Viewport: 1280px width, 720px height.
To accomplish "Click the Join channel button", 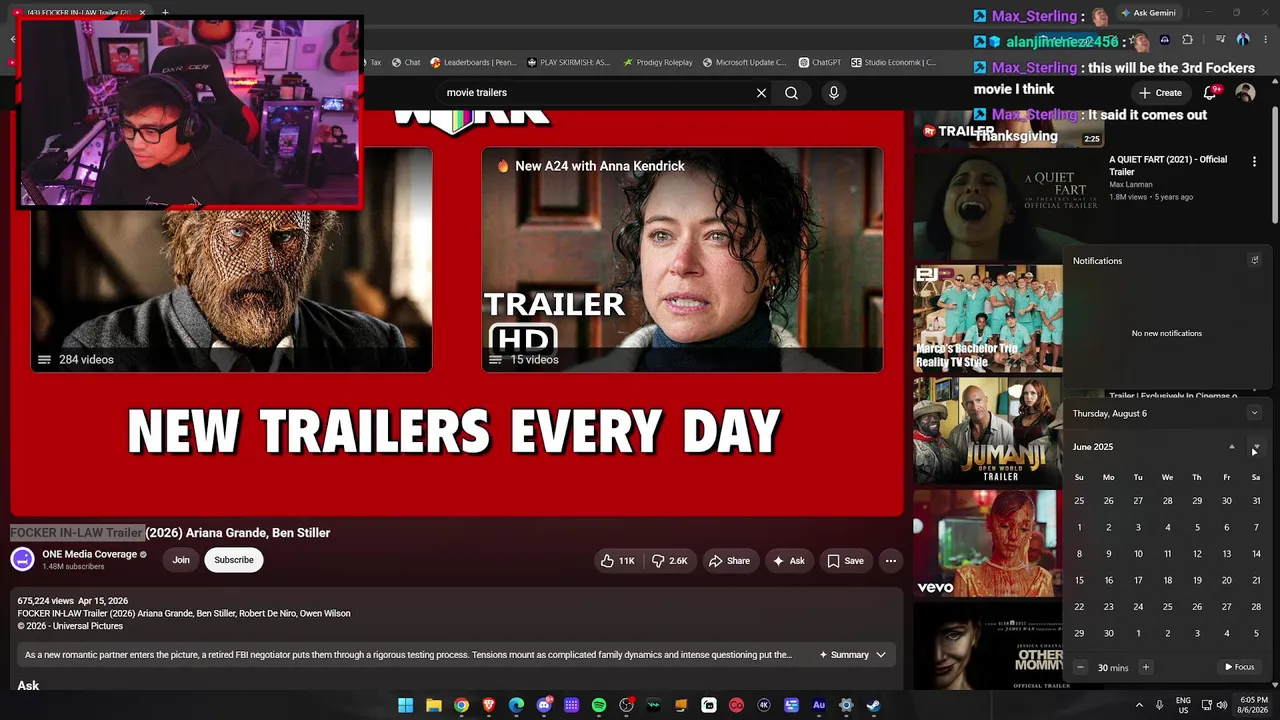I will click(x=181, y=560).
